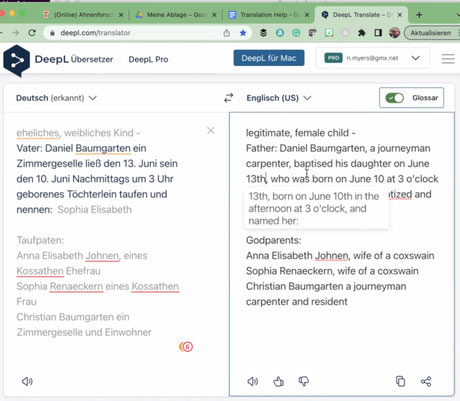This screenshot has width=460, height=401.
Task: Click the DeepL logo icon
Action: tap(17, 61)
